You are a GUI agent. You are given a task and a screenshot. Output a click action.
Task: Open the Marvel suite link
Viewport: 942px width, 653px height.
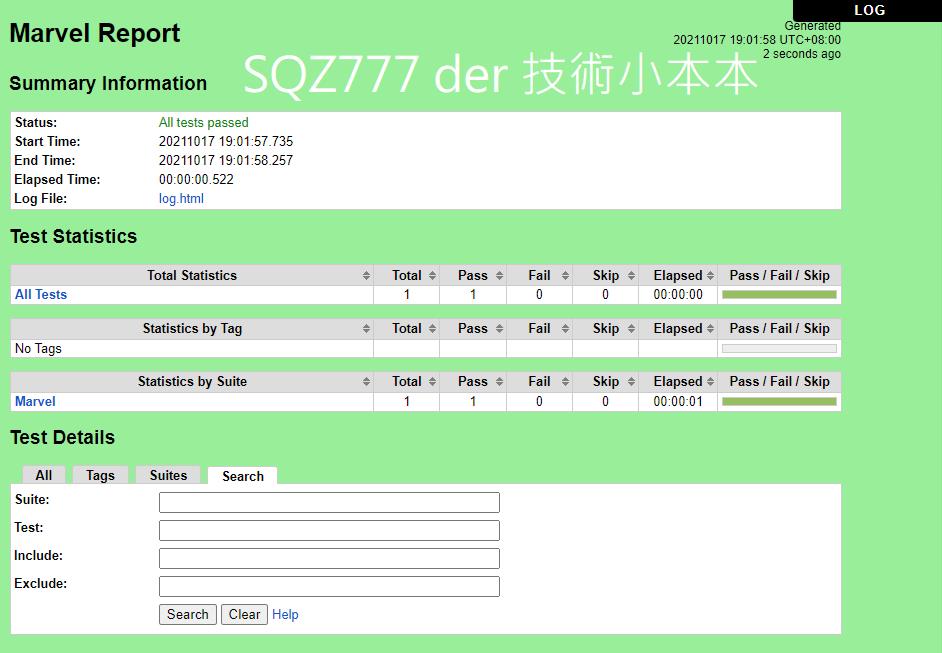point(35,401)
